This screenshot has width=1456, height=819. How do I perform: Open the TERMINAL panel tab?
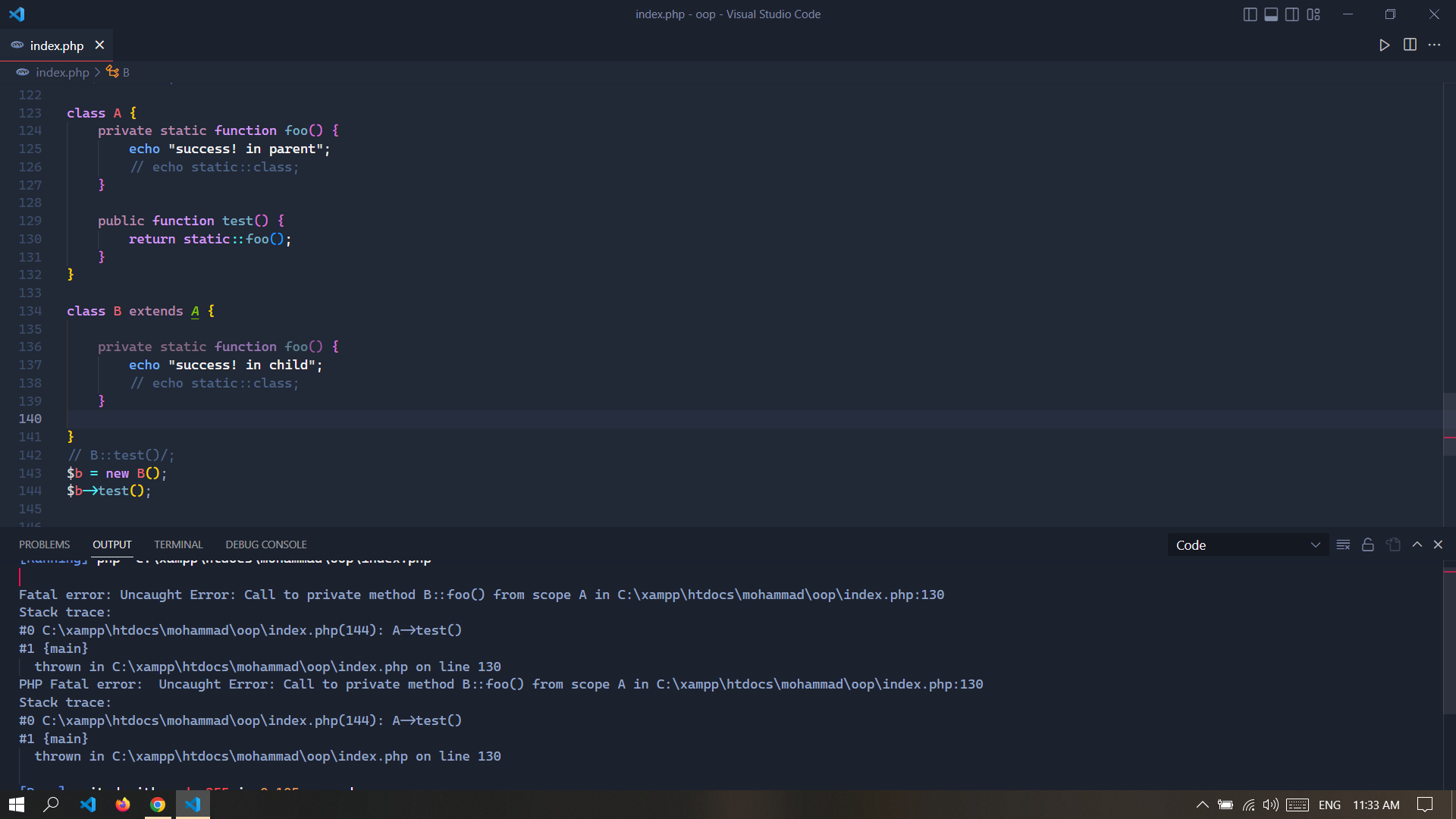pyautogui.click(x=178, y=544)
